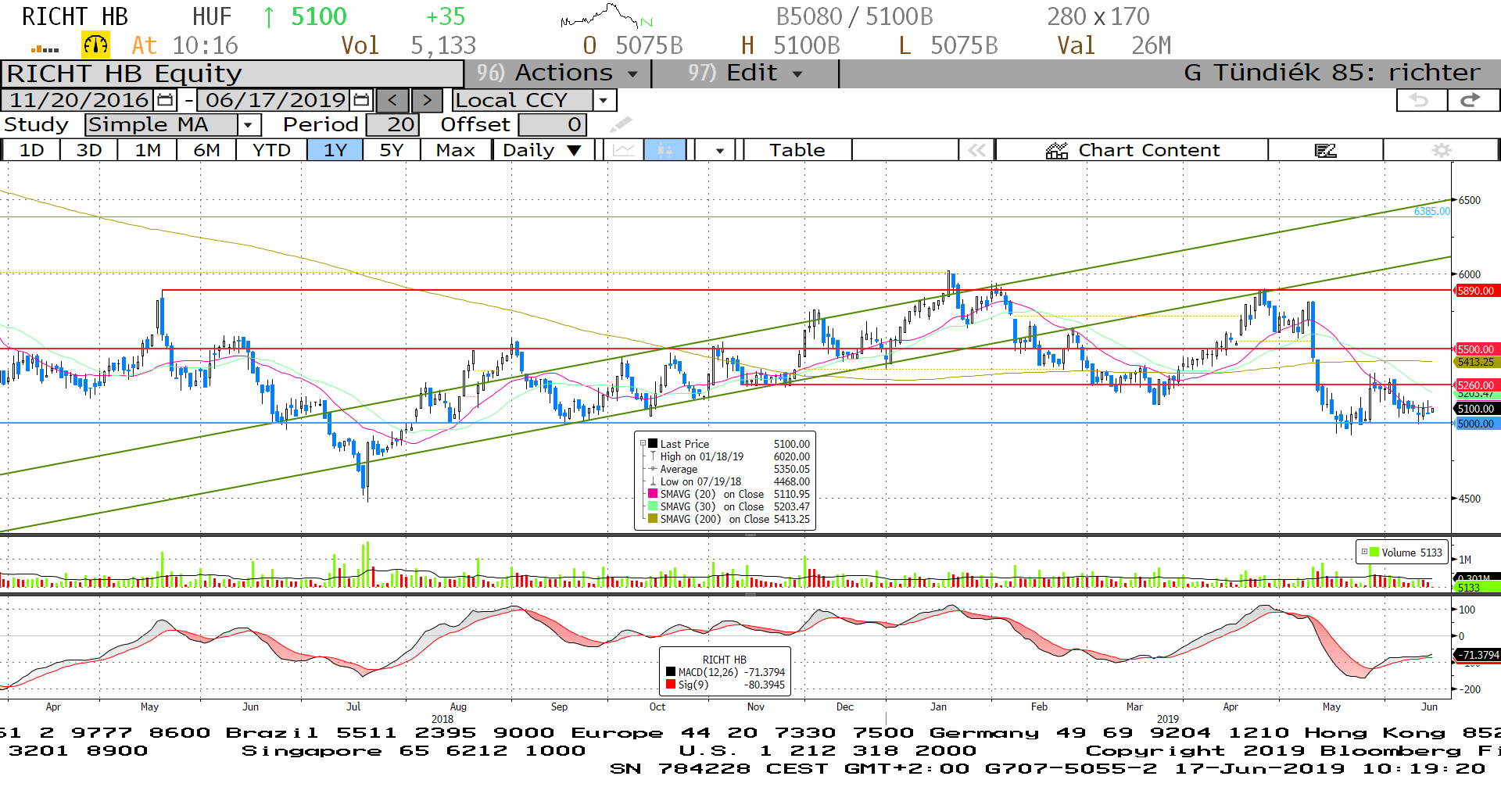This screenshot has width=1501, height=812.
Task: Select the 3D time range tab
Action: pyautogui.click(x=89, y=150)
